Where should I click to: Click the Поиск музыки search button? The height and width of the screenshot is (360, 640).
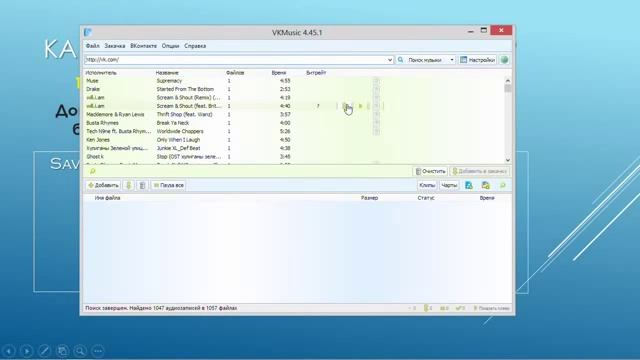pos(421,60)
